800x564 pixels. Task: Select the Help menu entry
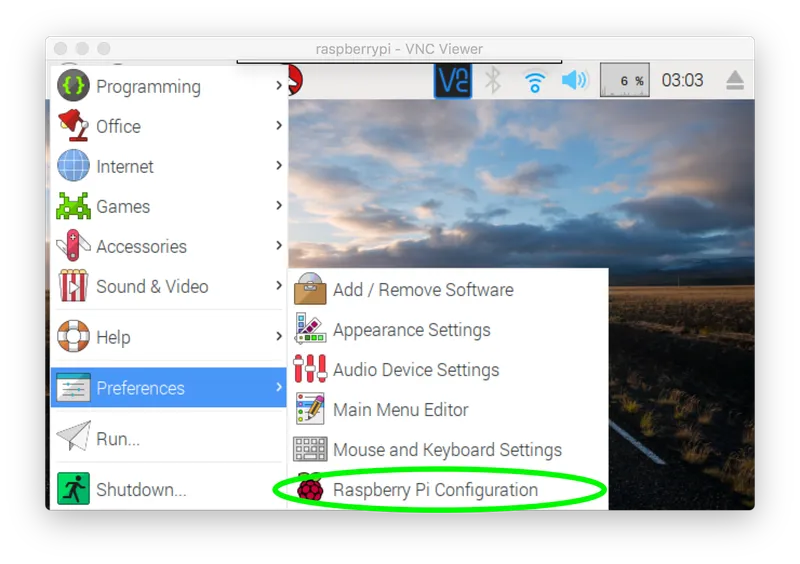tap(169, 336)
